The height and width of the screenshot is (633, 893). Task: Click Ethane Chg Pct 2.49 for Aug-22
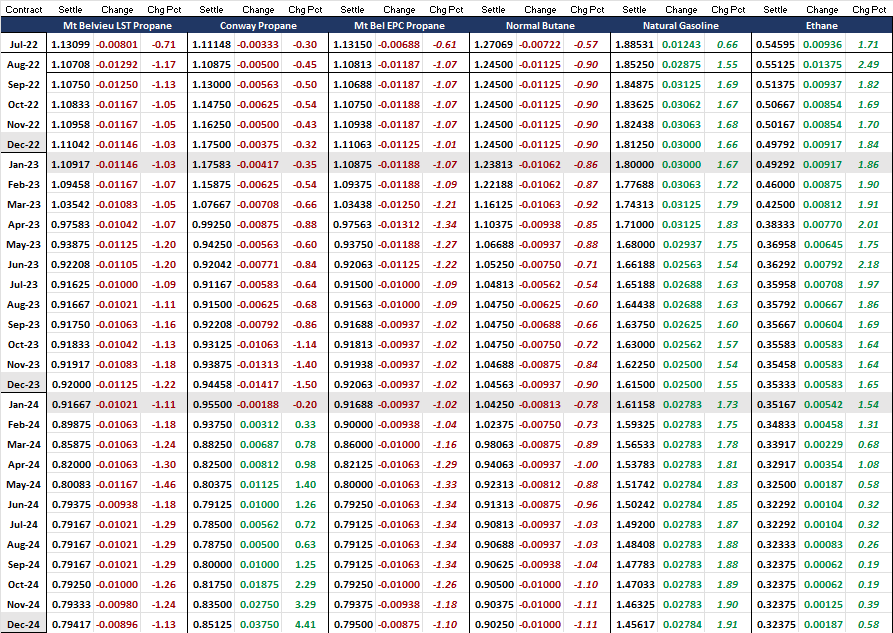pos(869,64)
